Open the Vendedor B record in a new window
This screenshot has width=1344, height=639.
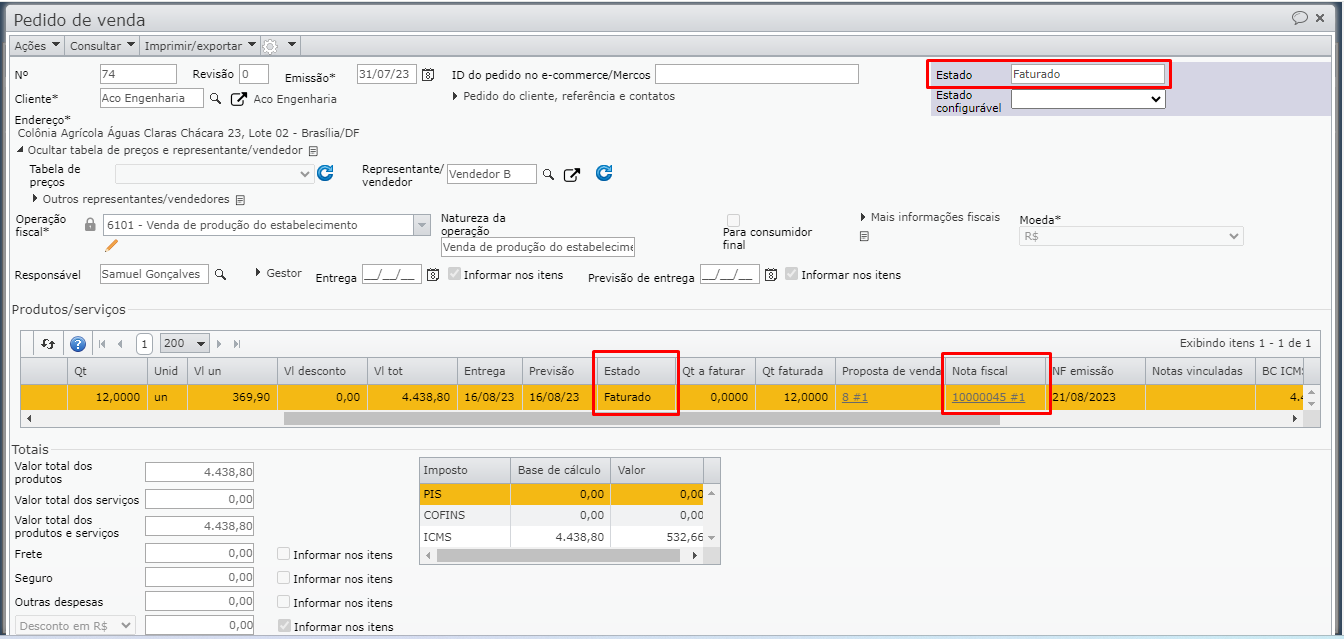click(572, 175)
